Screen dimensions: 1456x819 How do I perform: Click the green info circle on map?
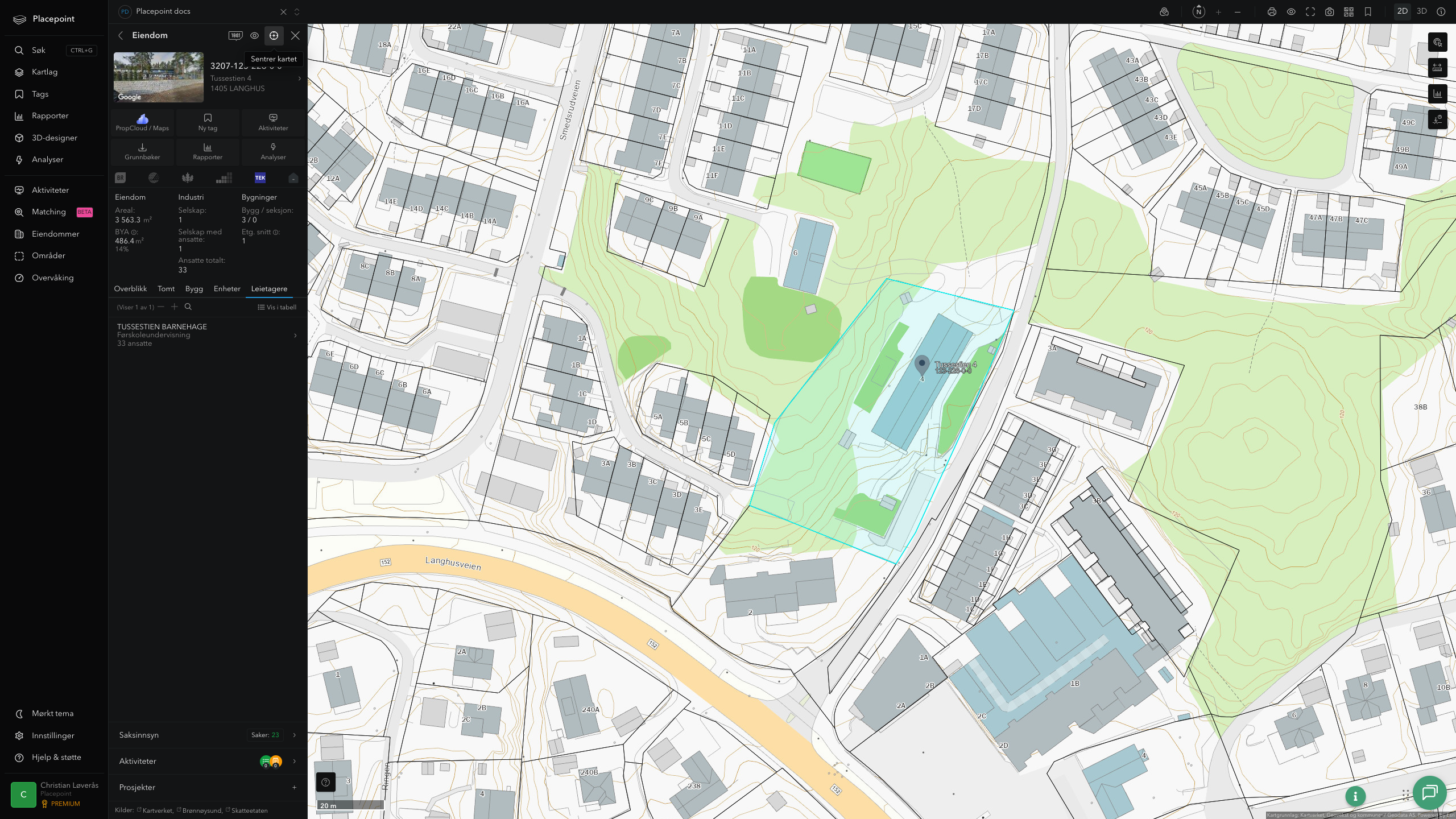coord(1355,796)
